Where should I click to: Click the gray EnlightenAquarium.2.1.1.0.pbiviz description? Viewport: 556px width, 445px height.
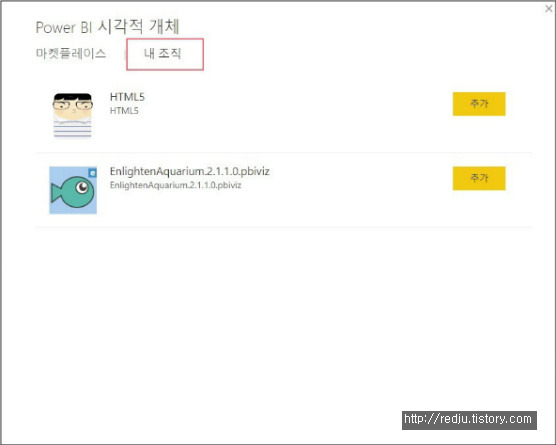176,185
